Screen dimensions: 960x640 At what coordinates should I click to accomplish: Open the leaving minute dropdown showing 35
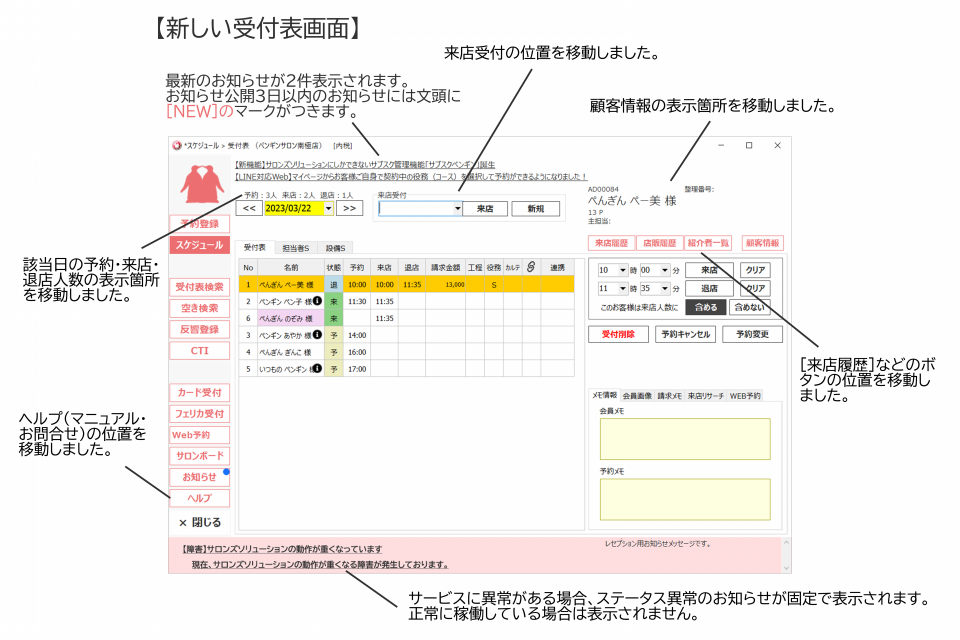665,288
